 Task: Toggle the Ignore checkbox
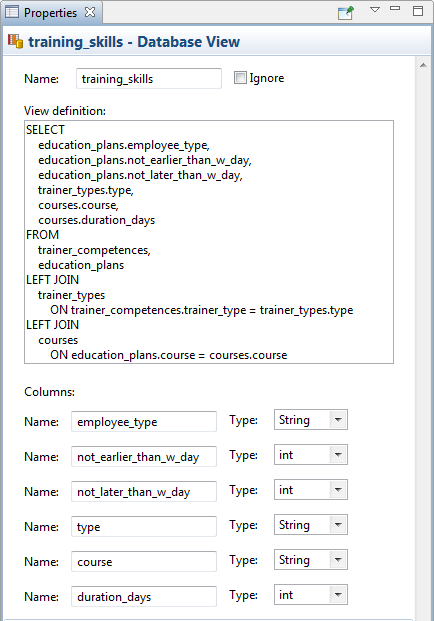[x=240, y=78]
